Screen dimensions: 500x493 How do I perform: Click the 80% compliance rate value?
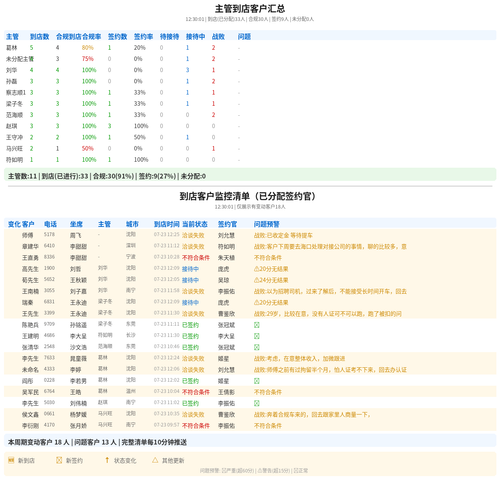tap(88, 48)
